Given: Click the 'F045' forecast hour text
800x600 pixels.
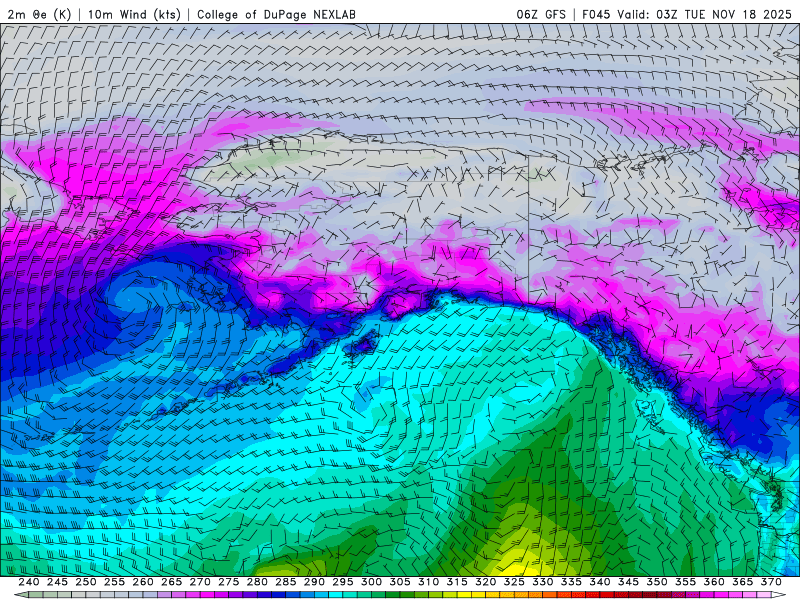Looking at the screenshot, I should click(x=596, y=14).
